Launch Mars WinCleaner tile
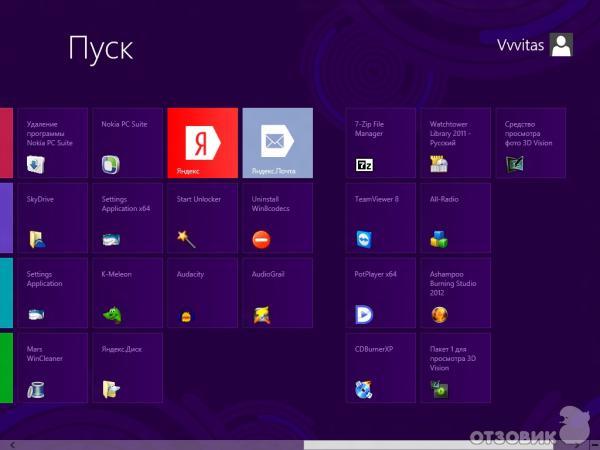This screenshot has width=600, height=450. click(x=52, y=367)
